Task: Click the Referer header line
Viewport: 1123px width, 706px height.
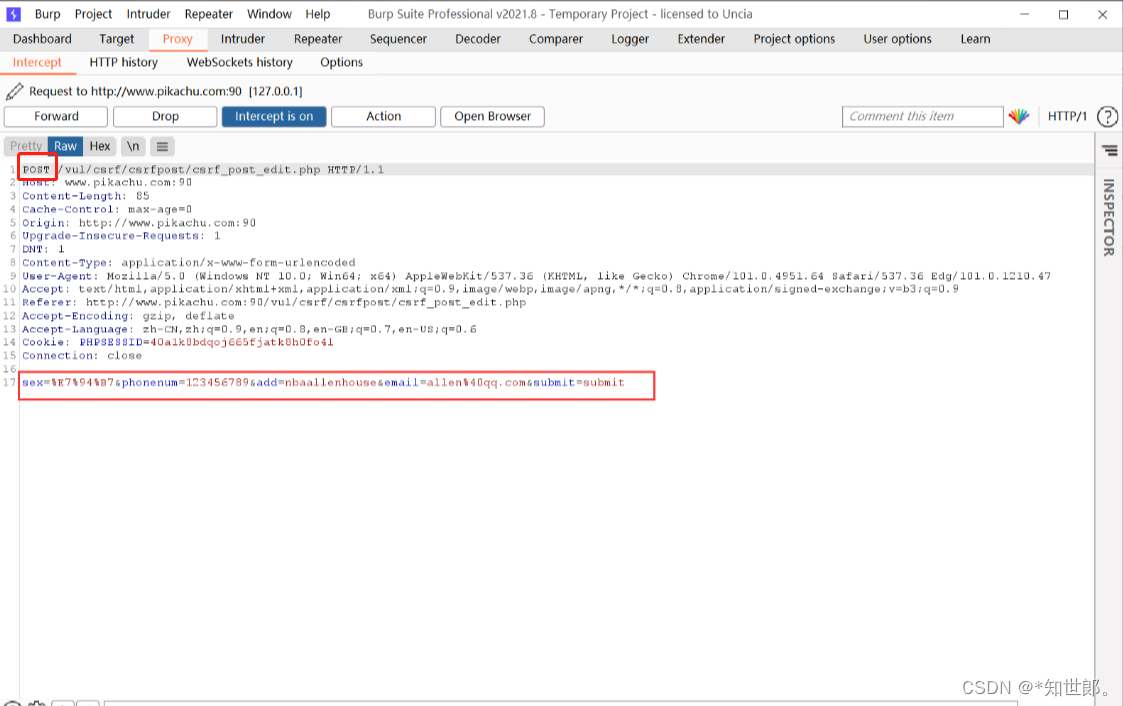Action: pyautogui.click(x=274, y=302)
